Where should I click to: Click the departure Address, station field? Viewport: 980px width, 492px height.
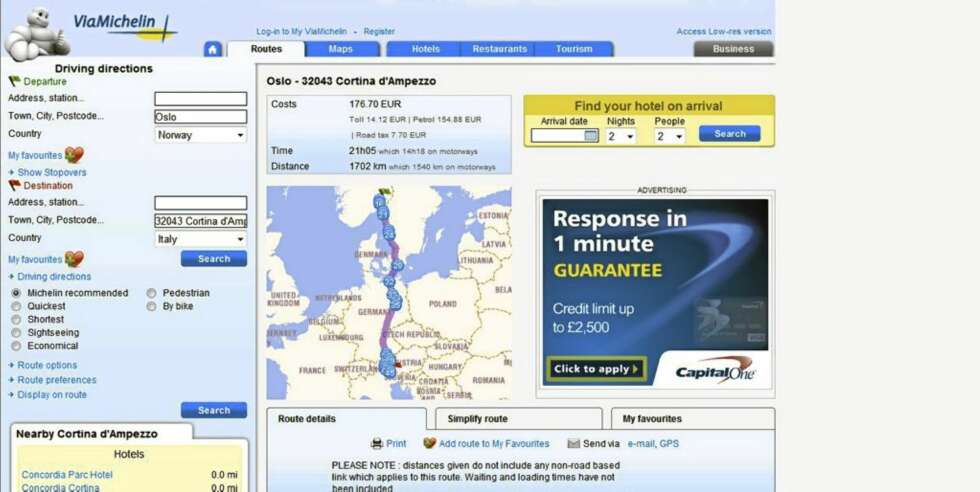201,99
